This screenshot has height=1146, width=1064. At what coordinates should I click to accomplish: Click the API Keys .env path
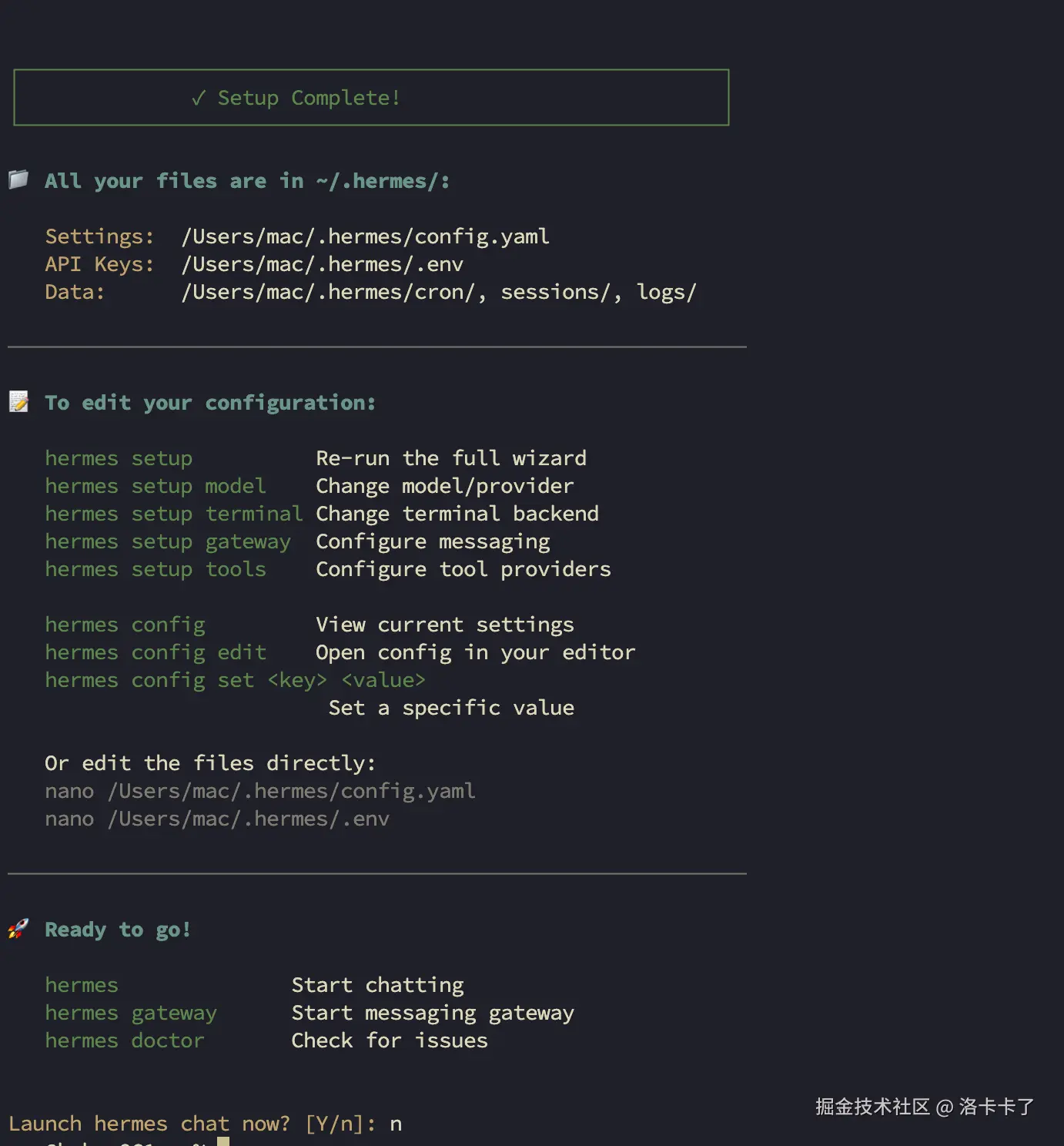click(323, 264)
